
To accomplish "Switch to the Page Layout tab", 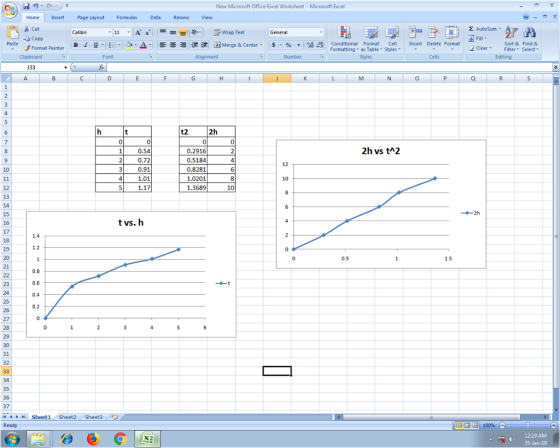I will point(91,18).
